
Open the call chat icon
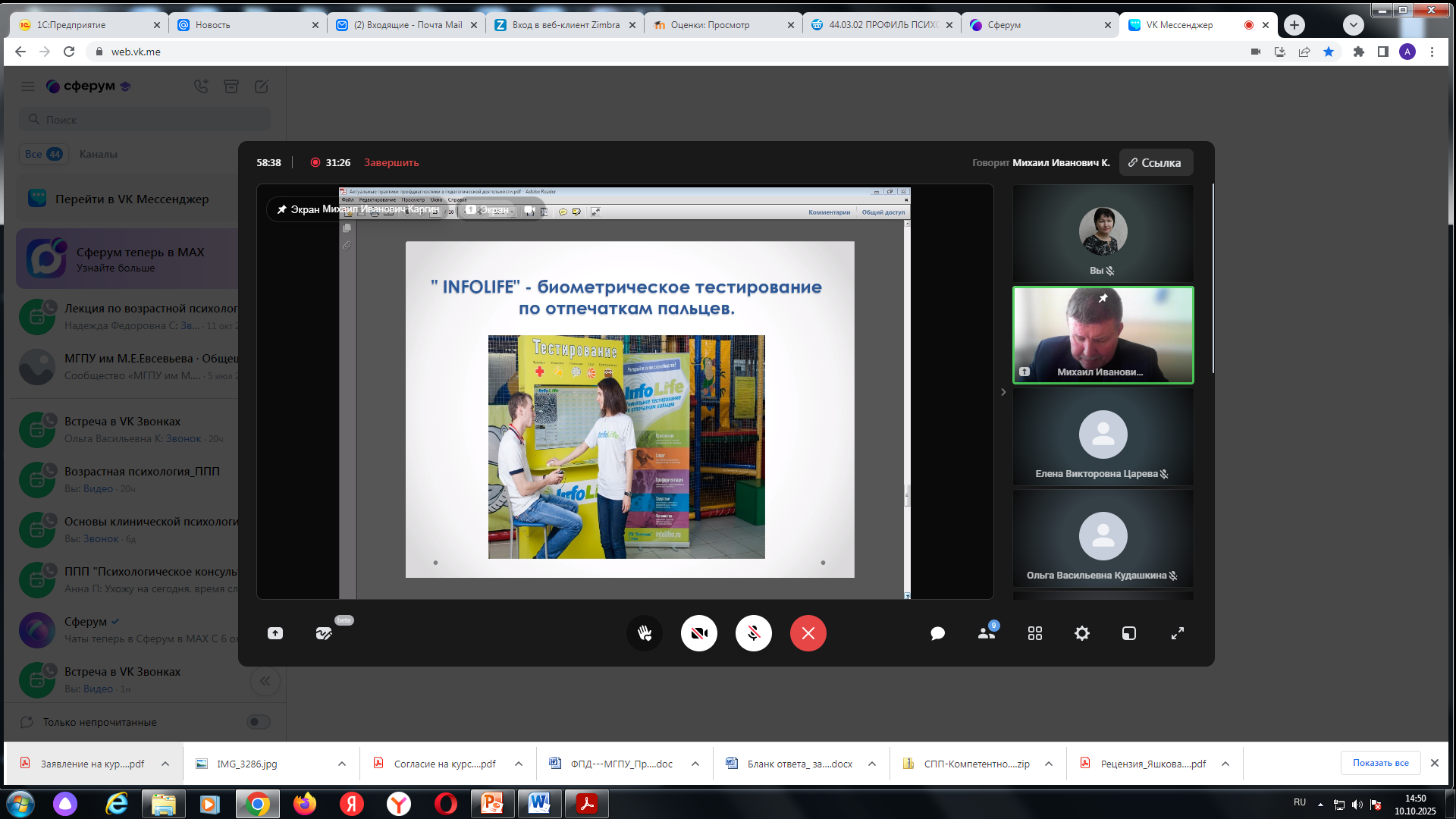pyautogui.click(x=937, y=633)
